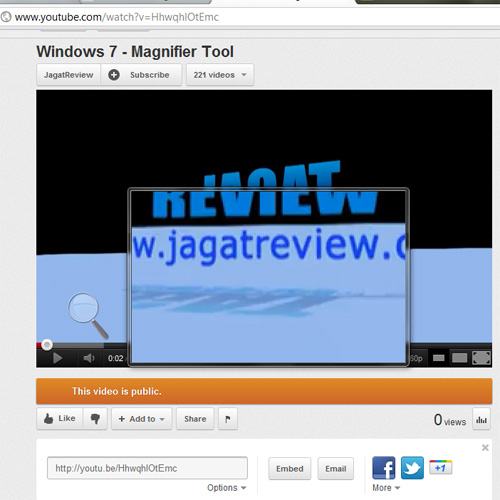The width and height of the screenshot is (500, 500).
Task: Close the share panel
Action: click(x=485, y=448)
